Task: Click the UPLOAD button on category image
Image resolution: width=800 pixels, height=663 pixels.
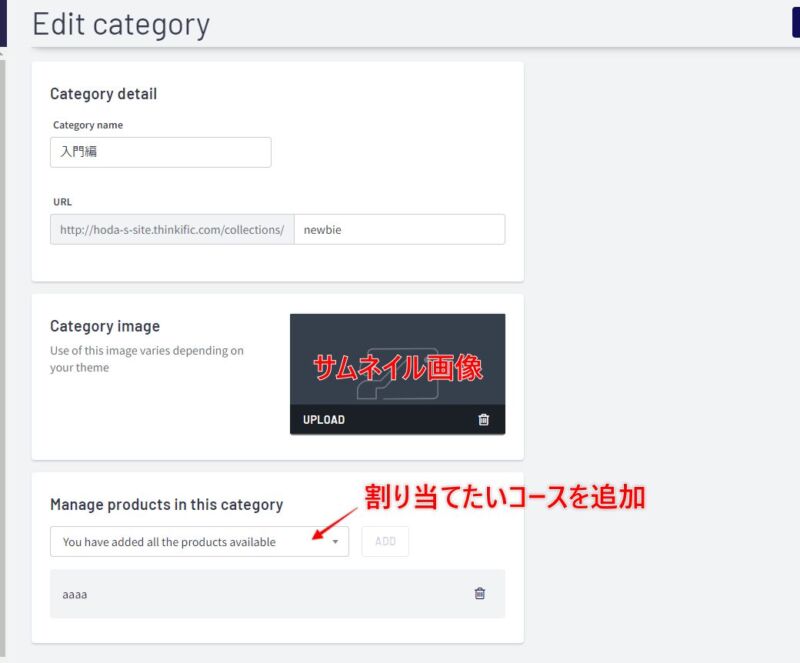Action: [324, 420]
